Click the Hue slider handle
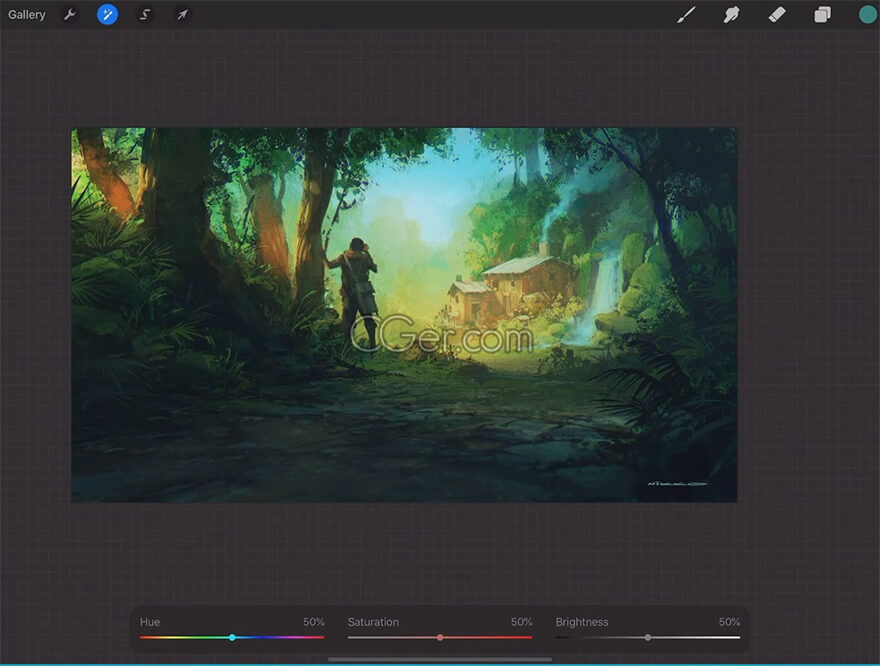The height and width of the screenshot is (666, 880). coord(232,637)
